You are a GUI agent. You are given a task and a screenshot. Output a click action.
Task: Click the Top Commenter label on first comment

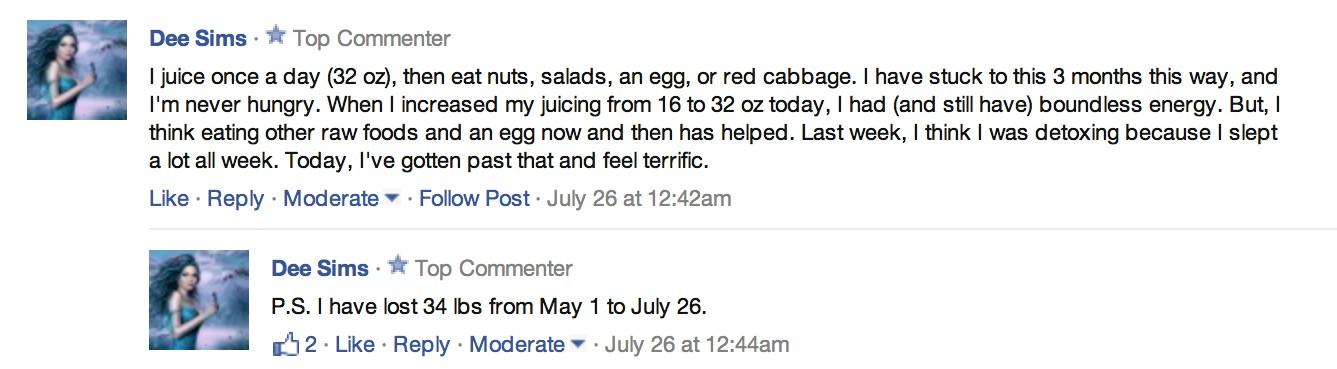[372, 39]
